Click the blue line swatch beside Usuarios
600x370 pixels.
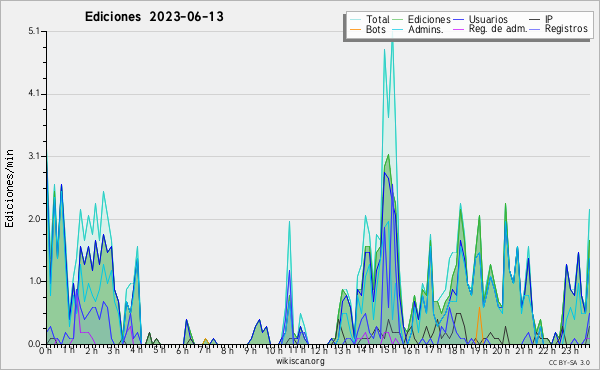[458, 20]
